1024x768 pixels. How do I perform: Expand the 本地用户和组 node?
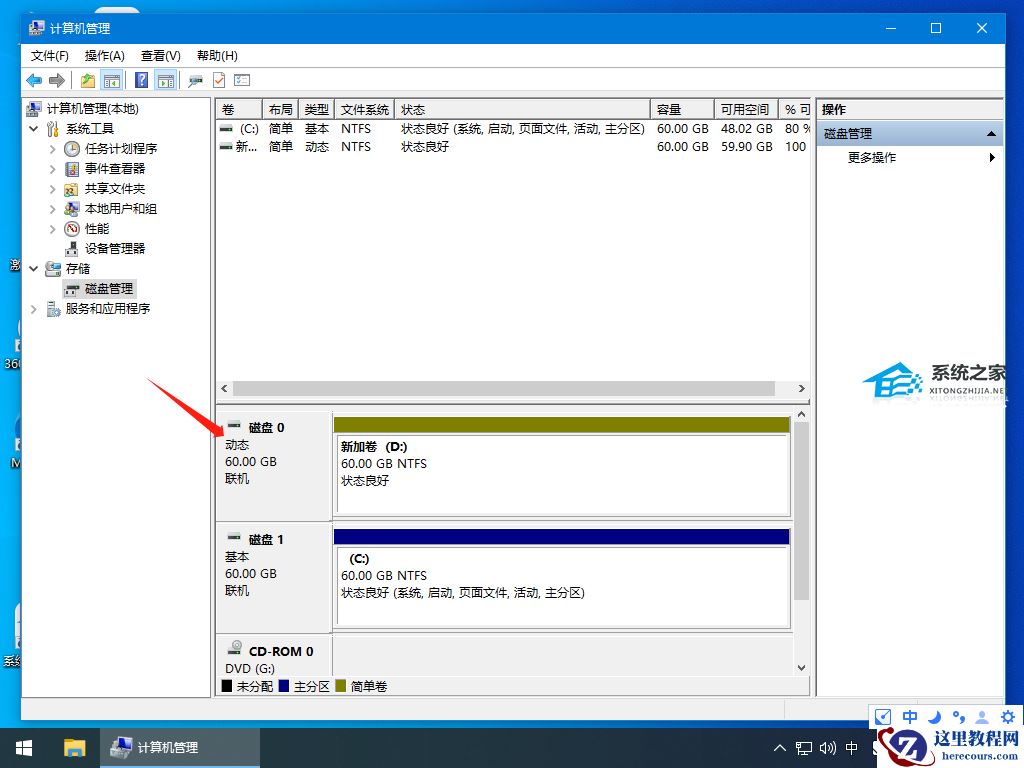52,209
